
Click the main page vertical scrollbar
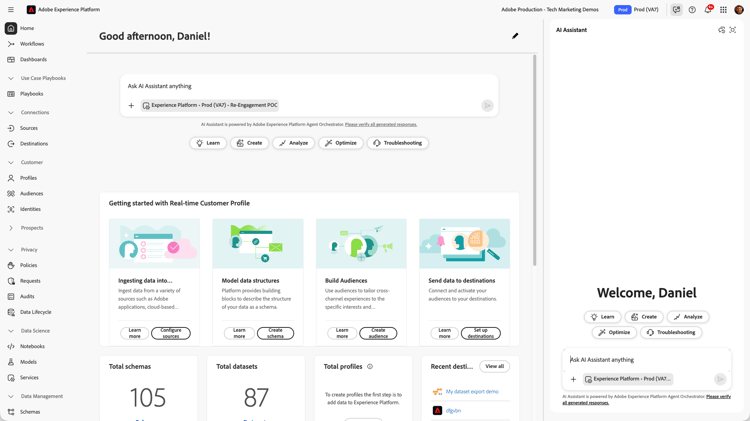(534, 160)
